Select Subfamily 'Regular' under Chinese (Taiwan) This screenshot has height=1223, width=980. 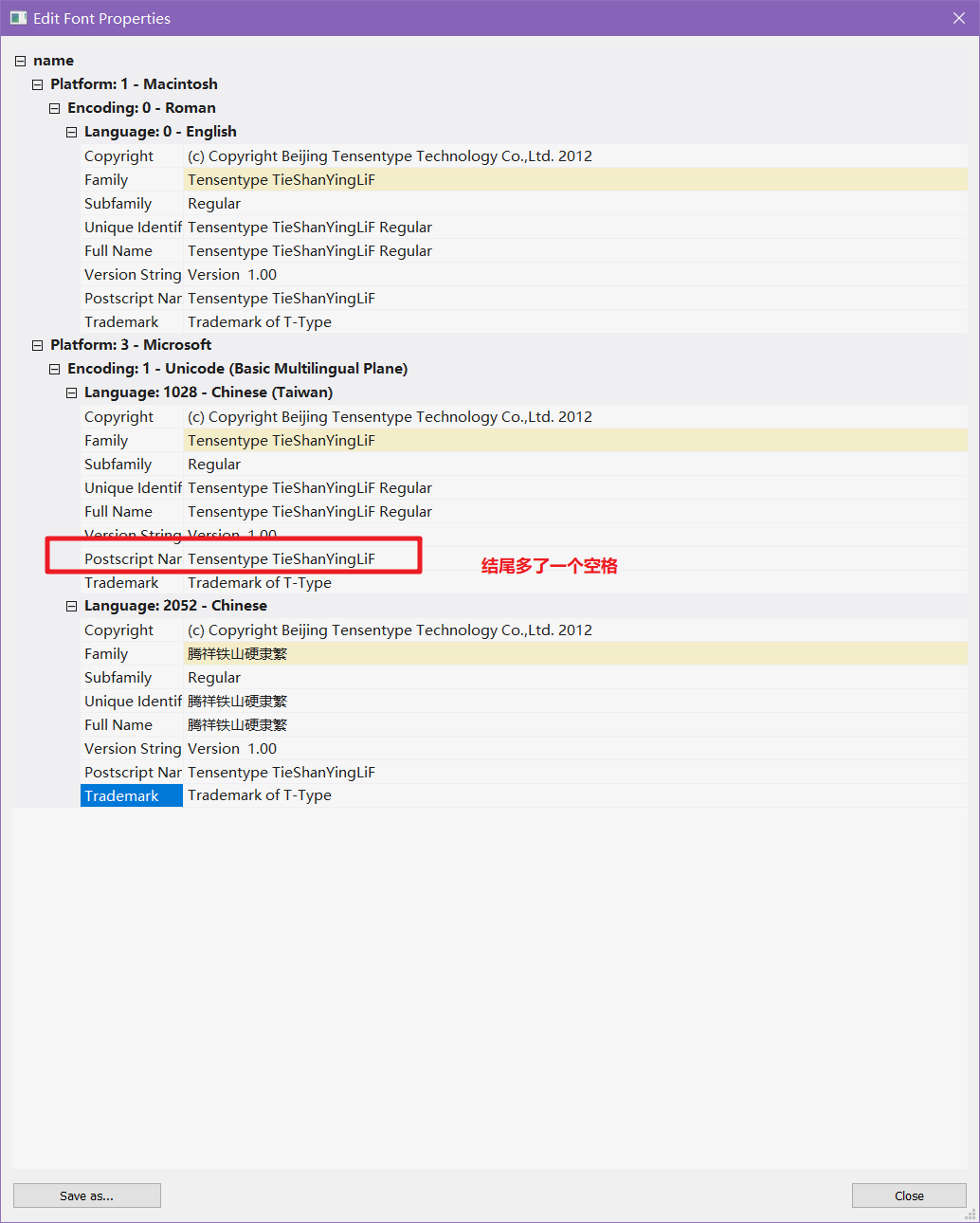point(575,464)
